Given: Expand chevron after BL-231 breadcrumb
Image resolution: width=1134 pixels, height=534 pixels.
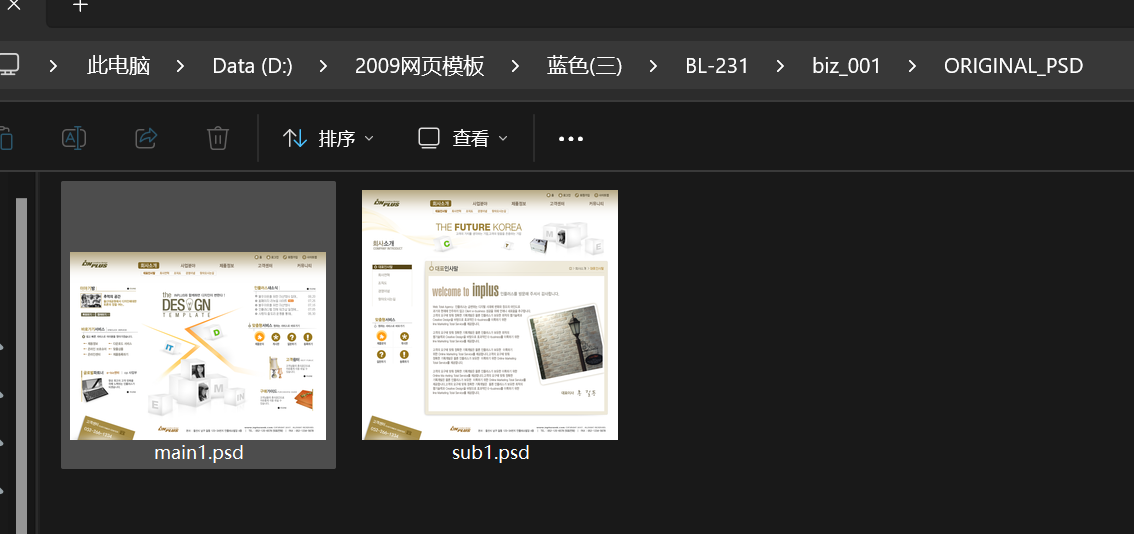Looking at the screenshot, I should point(780,67).
